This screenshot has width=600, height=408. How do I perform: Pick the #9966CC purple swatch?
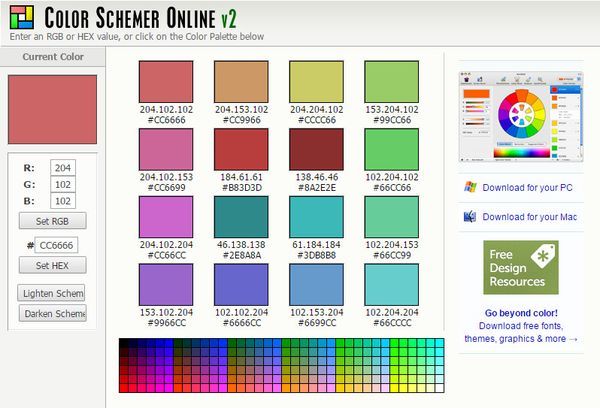[x=166, y=284]
